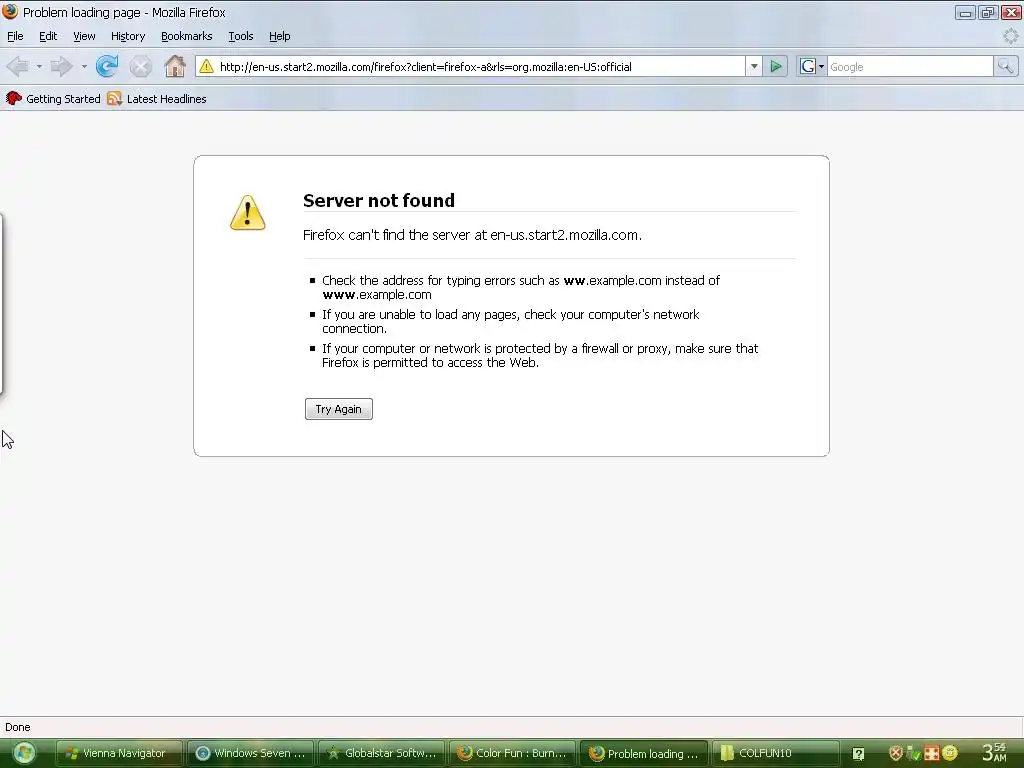Open the View menu
1024x768 pixels.
click(x=84, y=36)
